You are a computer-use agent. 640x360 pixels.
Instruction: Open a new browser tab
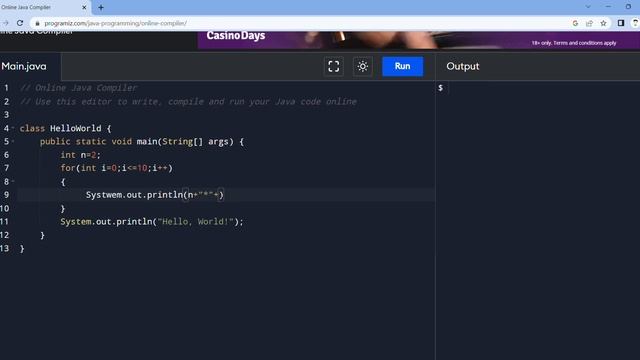(101, 7)
